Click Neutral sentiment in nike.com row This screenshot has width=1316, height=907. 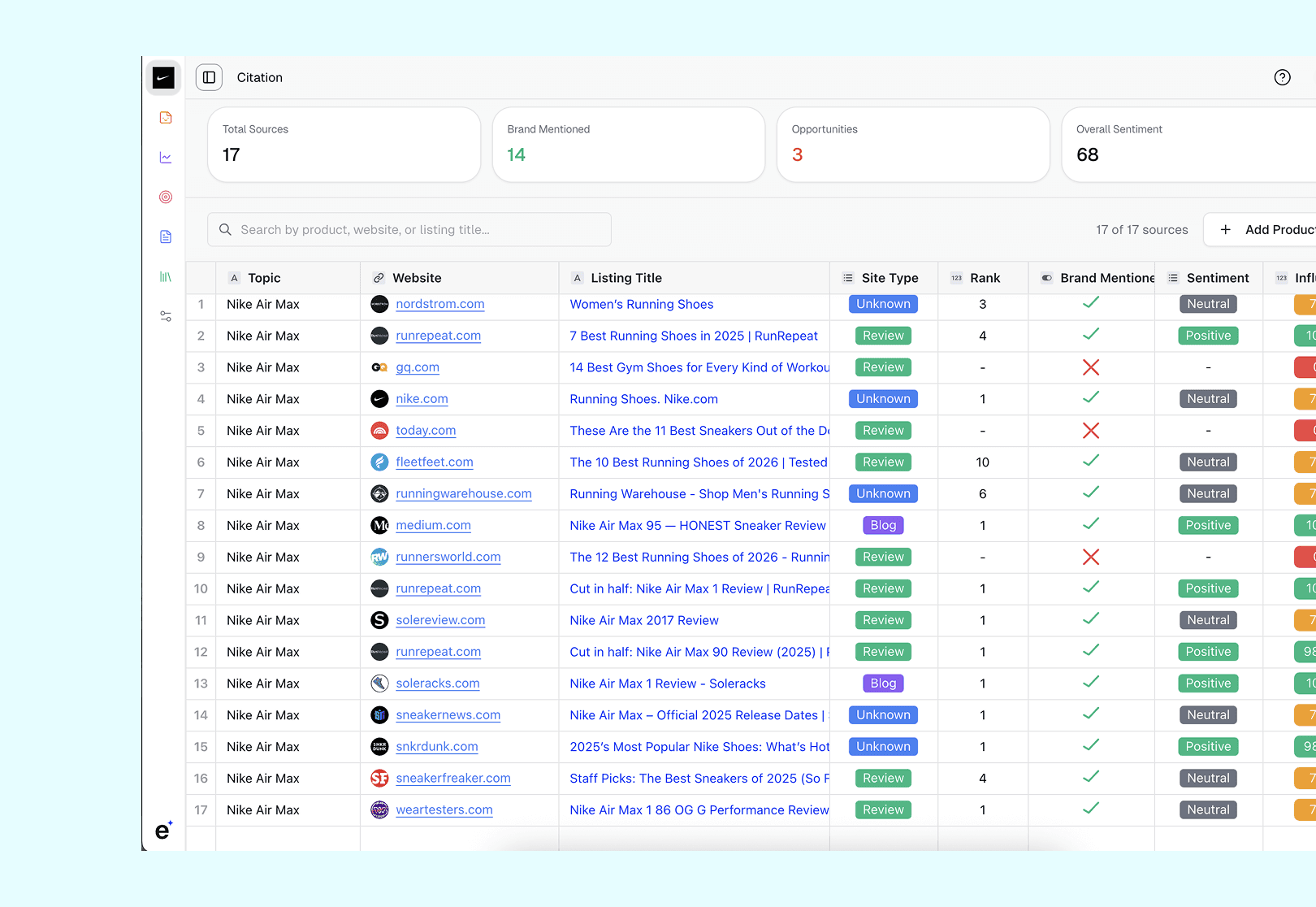1208,399
